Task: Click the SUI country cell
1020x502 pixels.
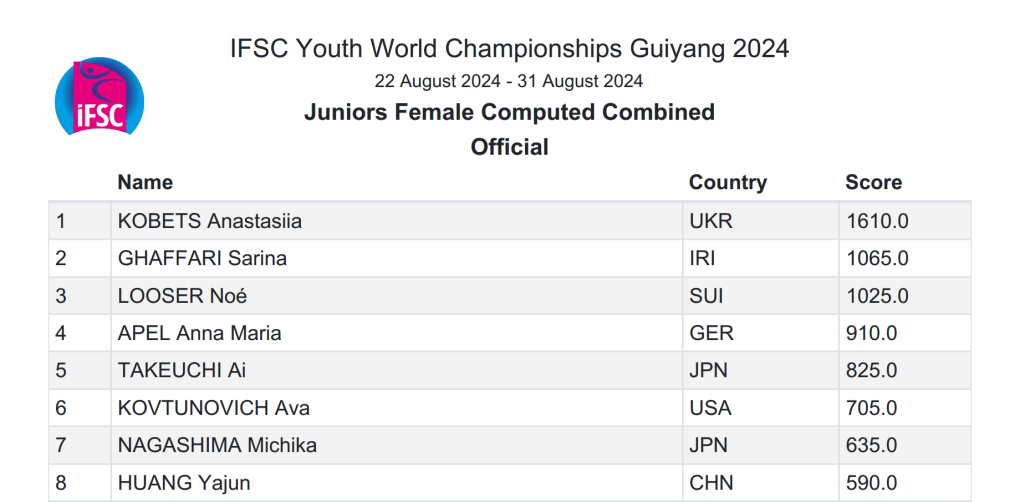Action: click(761, 296)
